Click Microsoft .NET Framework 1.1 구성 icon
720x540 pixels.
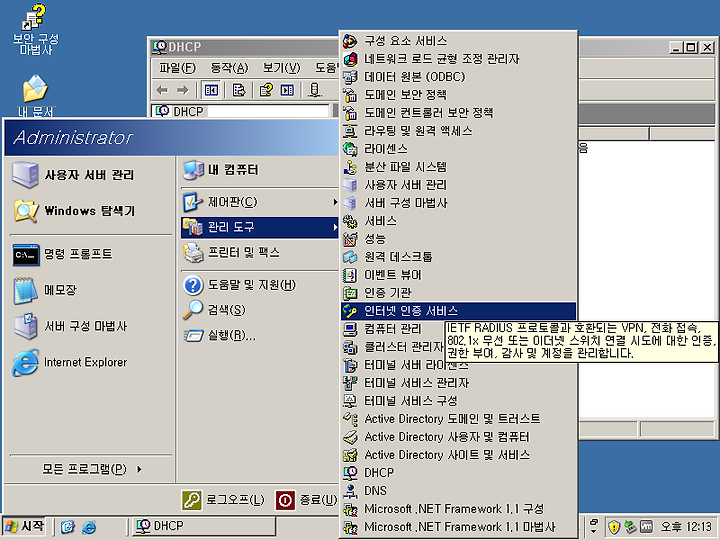click(350, 509)
